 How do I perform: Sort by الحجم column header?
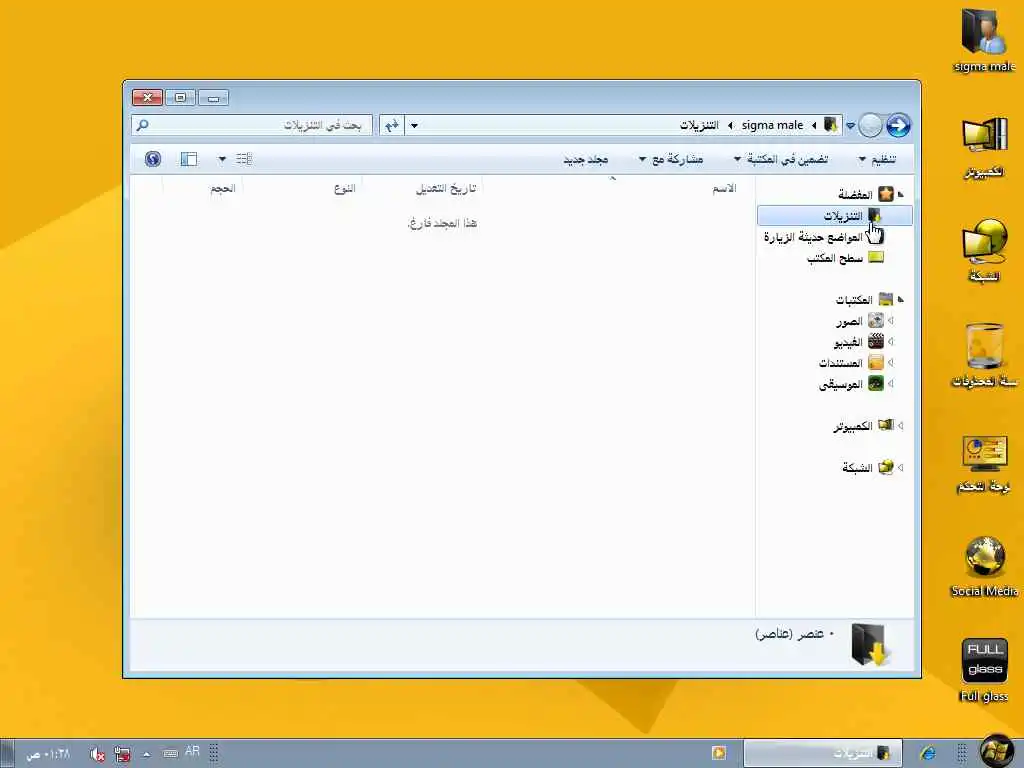[222, 188]
